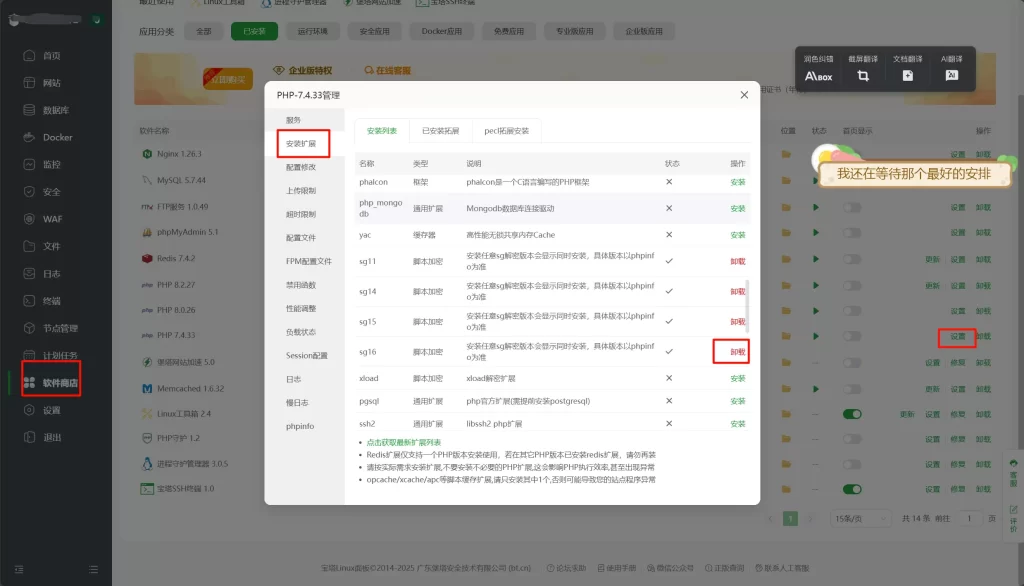
Task: Uninstall the sg16 extension
Action: coord(736,351)
